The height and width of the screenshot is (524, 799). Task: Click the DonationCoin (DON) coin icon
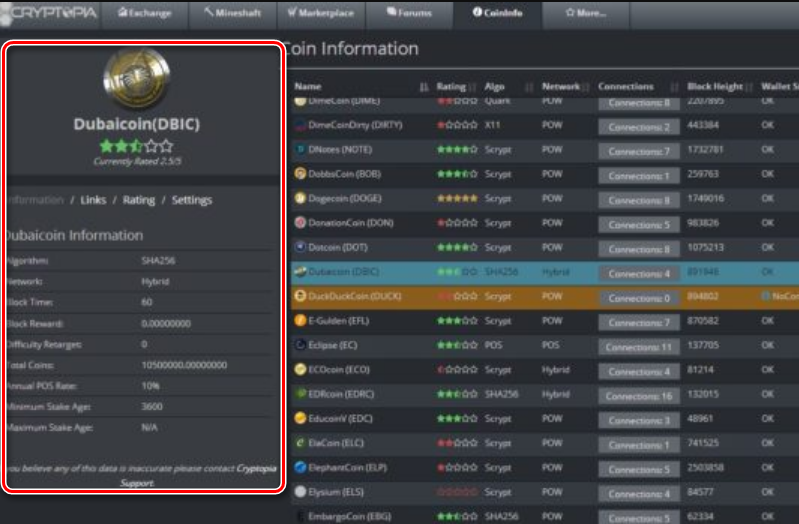(x=300, y=223)
